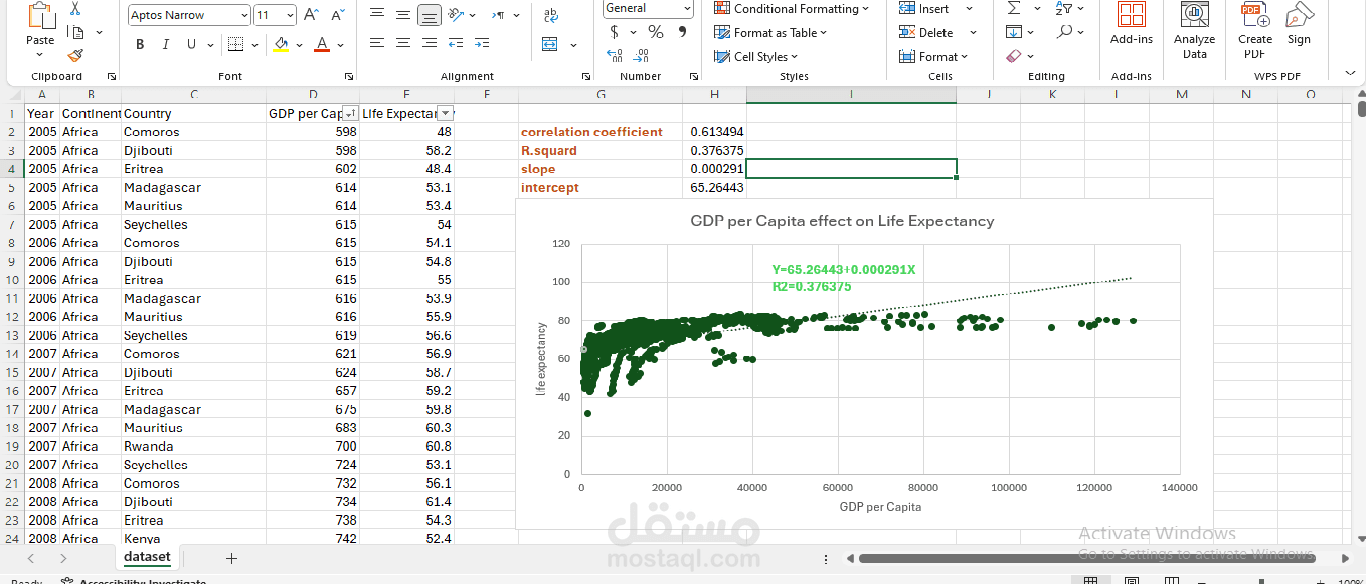
Task: Click the Format Painter brush
Action: click(75, 56)
